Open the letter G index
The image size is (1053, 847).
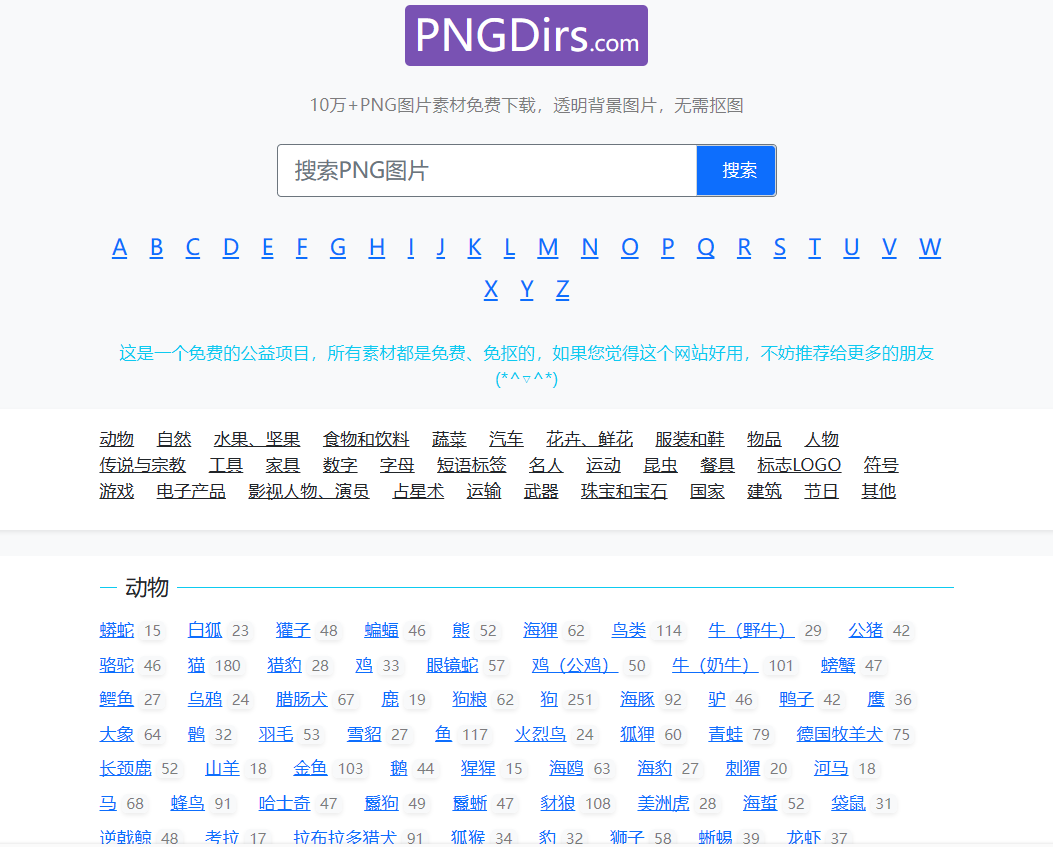click(x=338, y=247)
